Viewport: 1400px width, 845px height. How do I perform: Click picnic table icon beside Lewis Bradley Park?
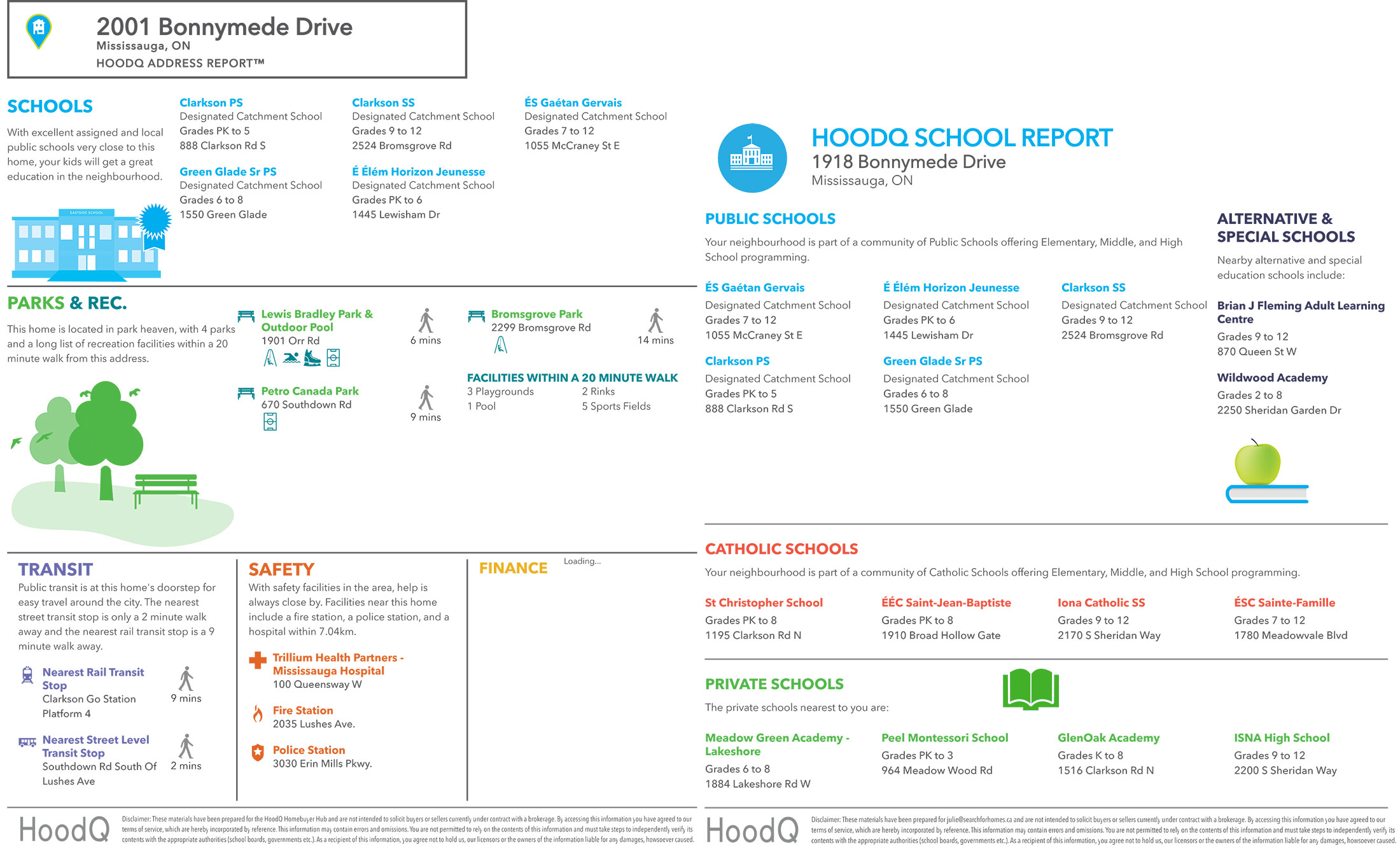tap(246, 316)
